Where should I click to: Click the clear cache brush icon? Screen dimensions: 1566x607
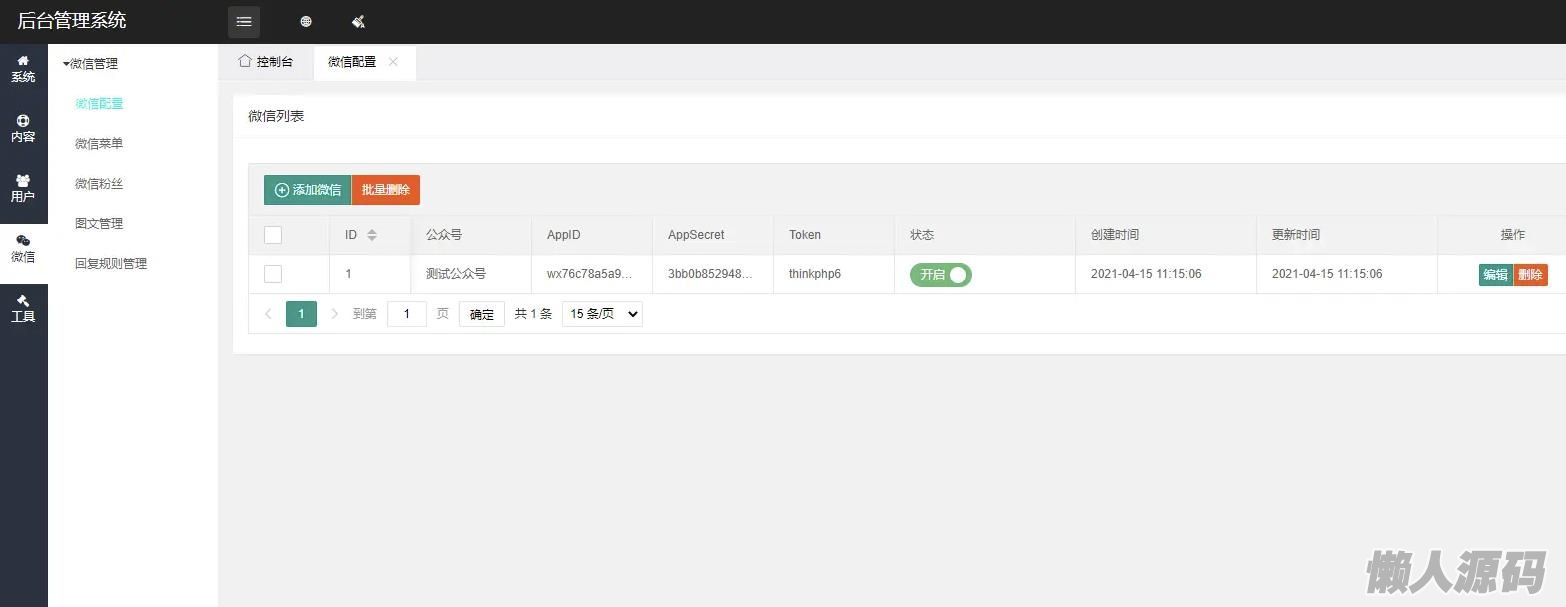click(358, 21)
